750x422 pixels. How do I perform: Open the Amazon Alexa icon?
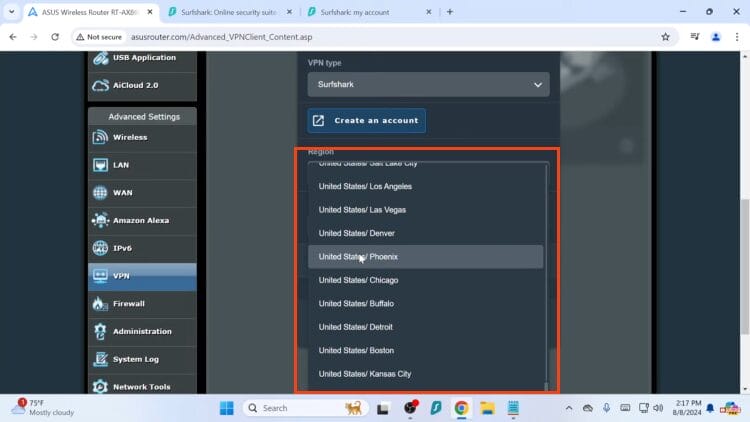click(100, 221)
